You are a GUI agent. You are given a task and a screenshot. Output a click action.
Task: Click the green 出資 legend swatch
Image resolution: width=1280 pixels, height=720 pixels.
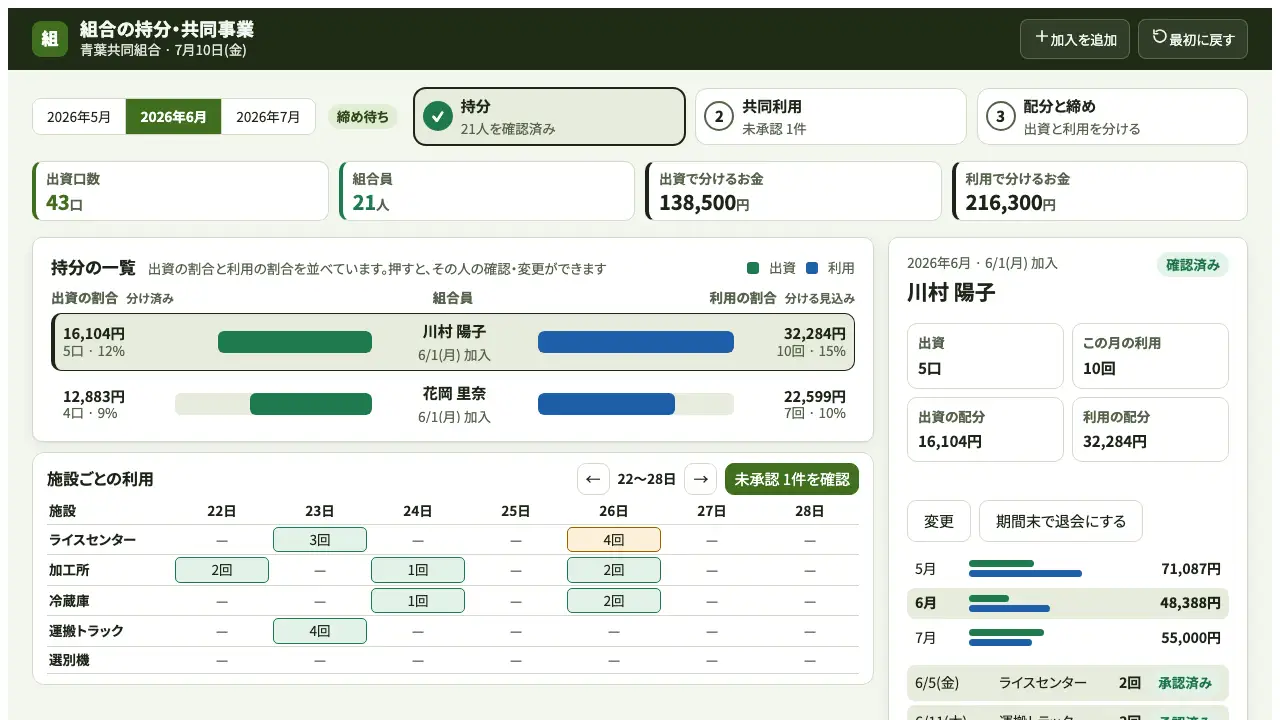(x=753, y=268)
